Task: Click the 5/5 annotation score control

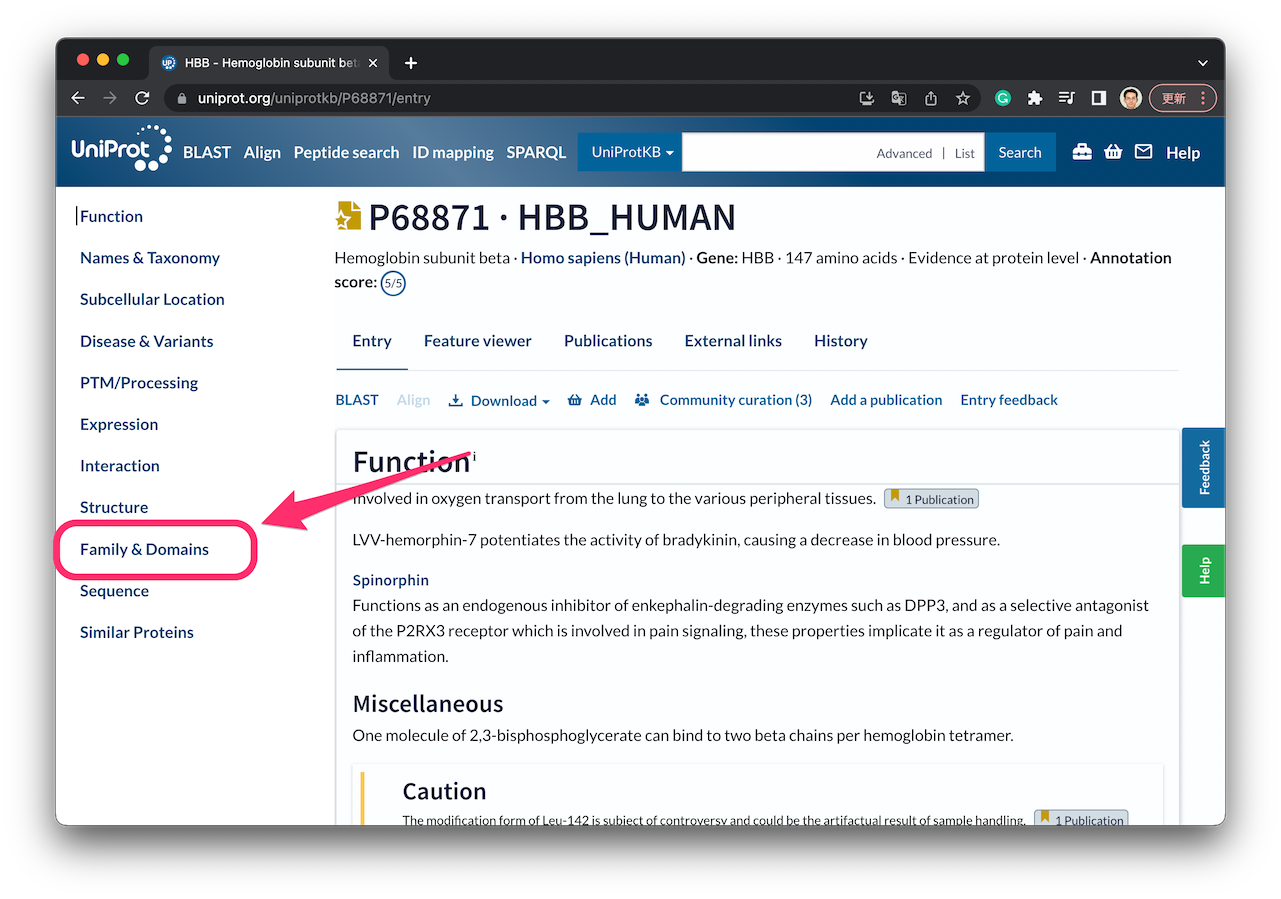Action: (393, 283)
